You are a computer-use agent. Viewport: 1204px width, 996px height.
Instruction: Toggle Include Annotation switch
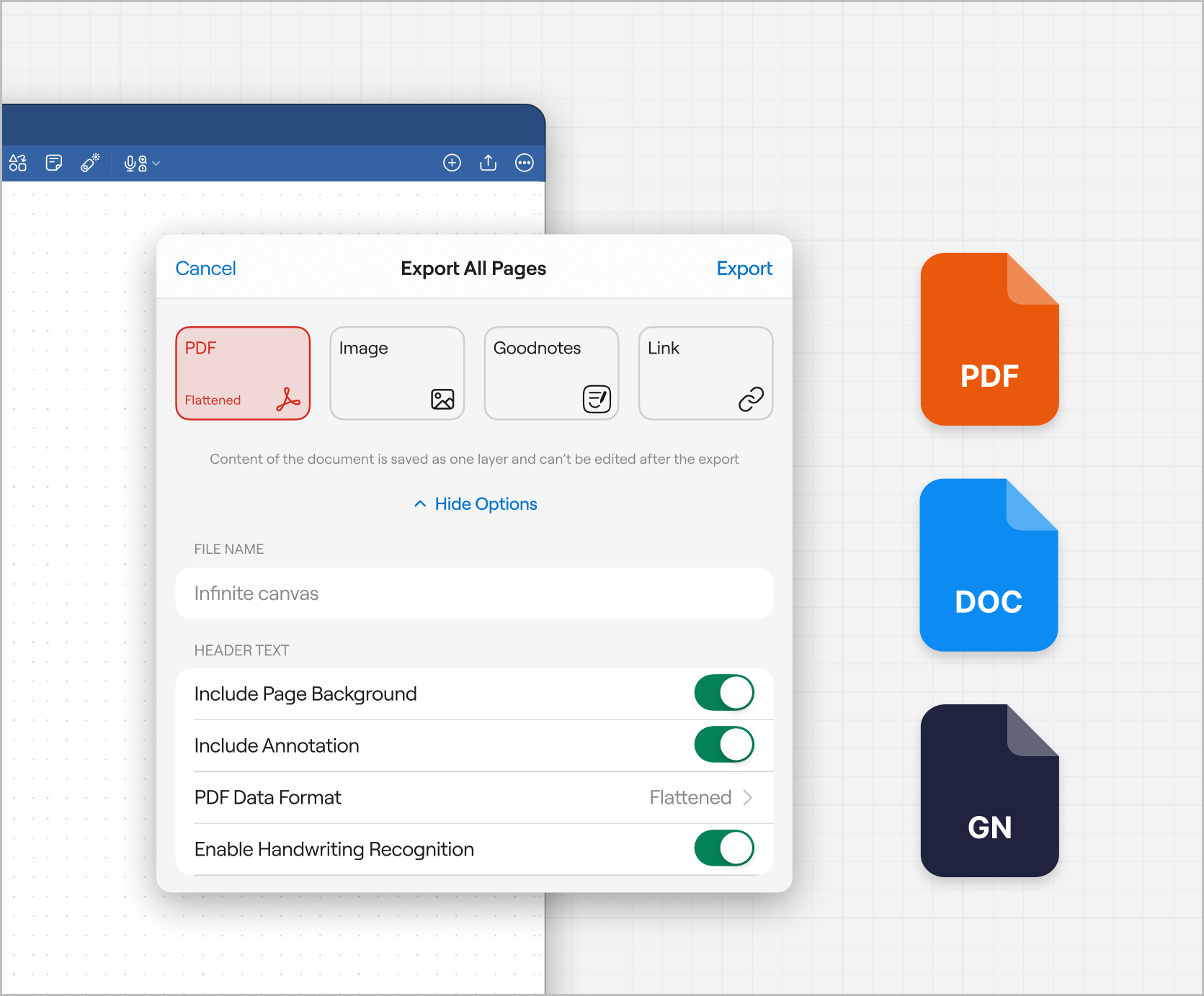pos(724,745)
